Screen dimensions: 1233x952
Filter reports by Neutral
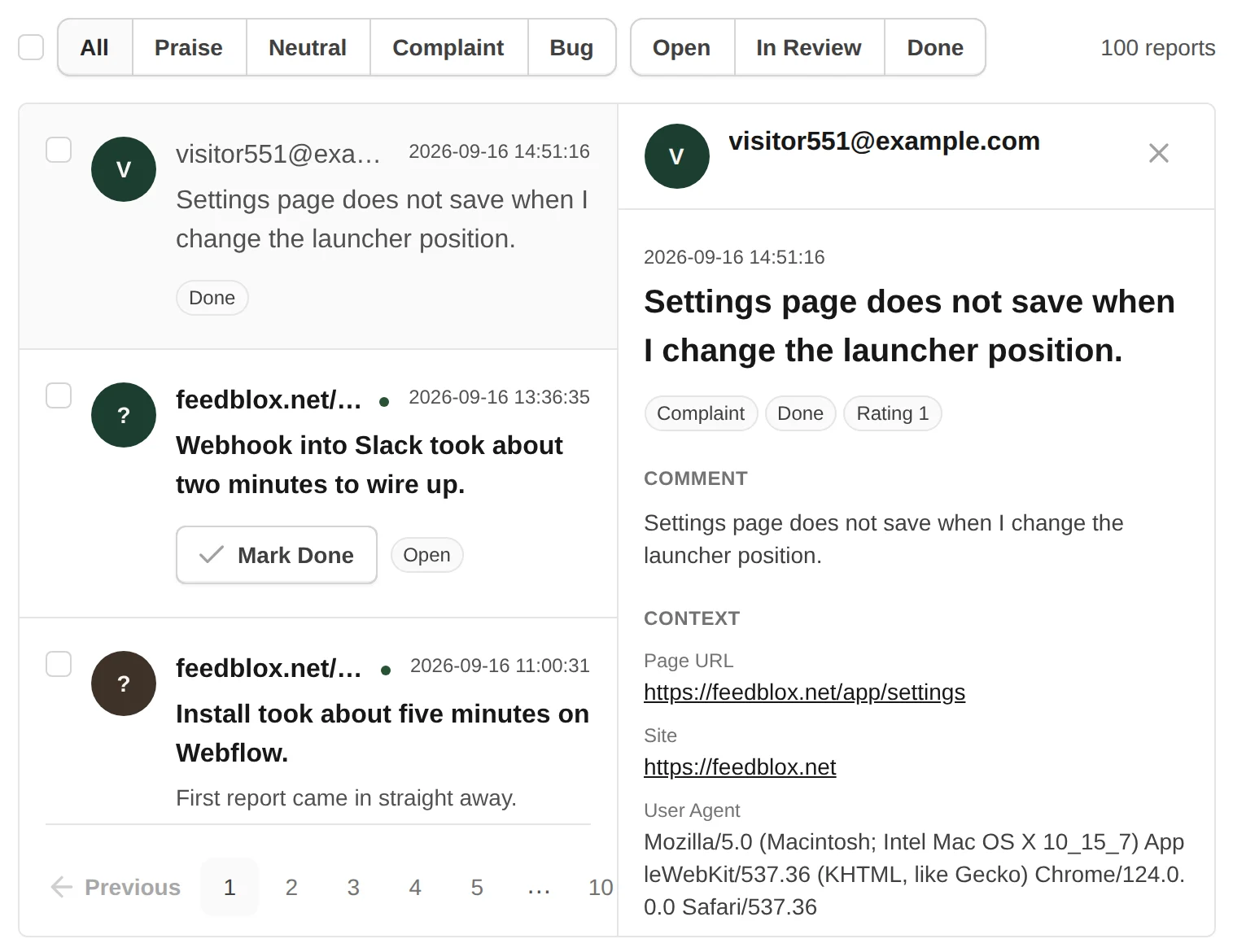tap(308, 47)
